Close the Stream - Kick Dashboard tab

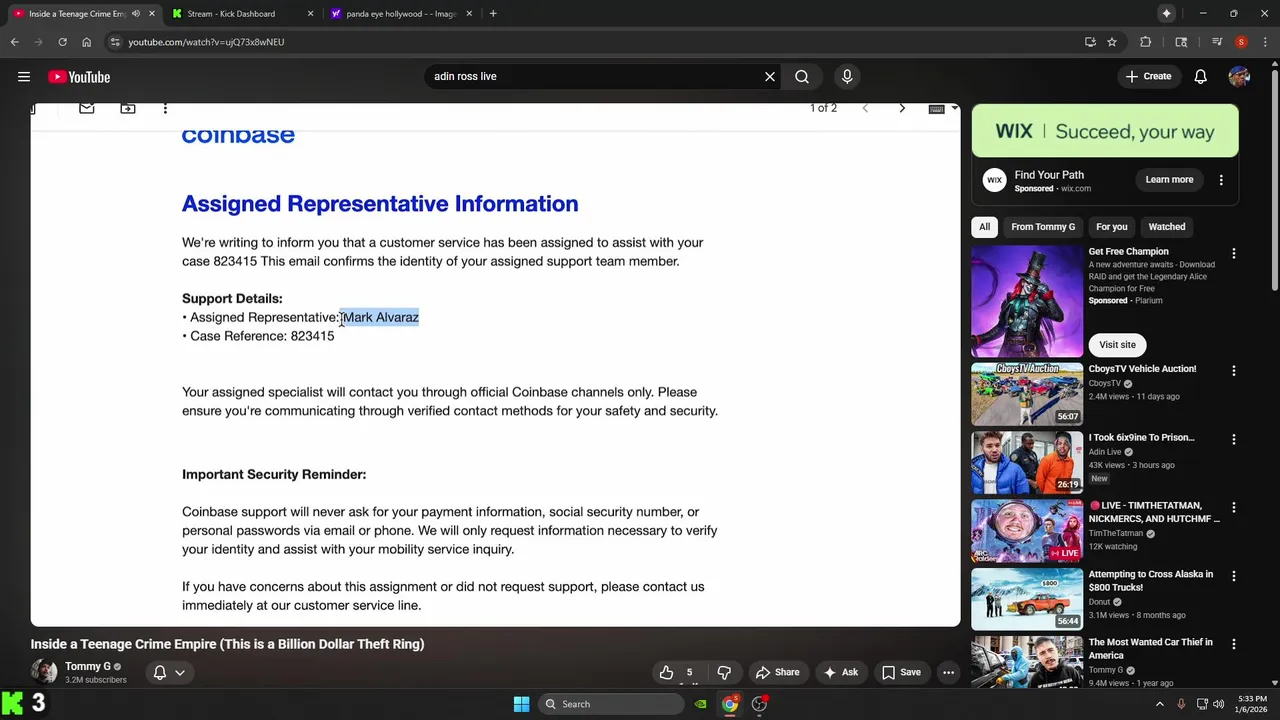click(310, 14)
